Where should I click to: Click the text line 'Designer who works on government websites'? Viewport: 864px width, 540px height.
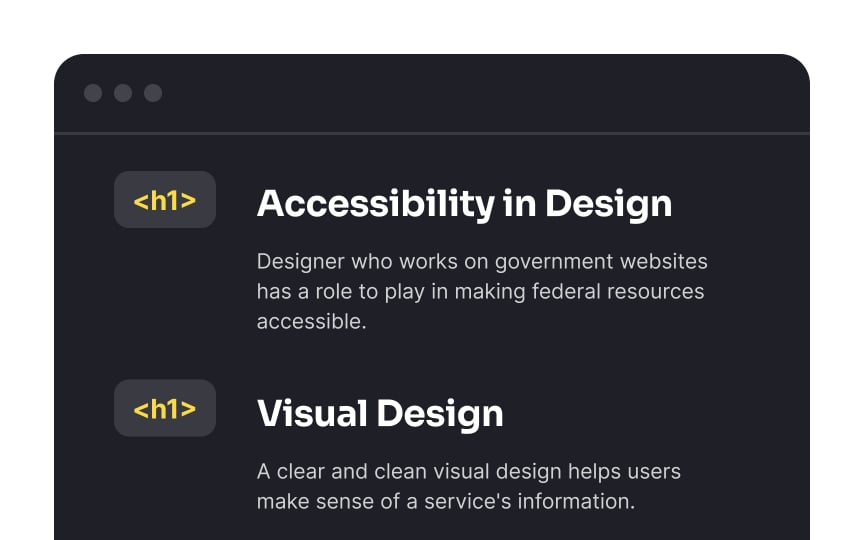(482, 262)
